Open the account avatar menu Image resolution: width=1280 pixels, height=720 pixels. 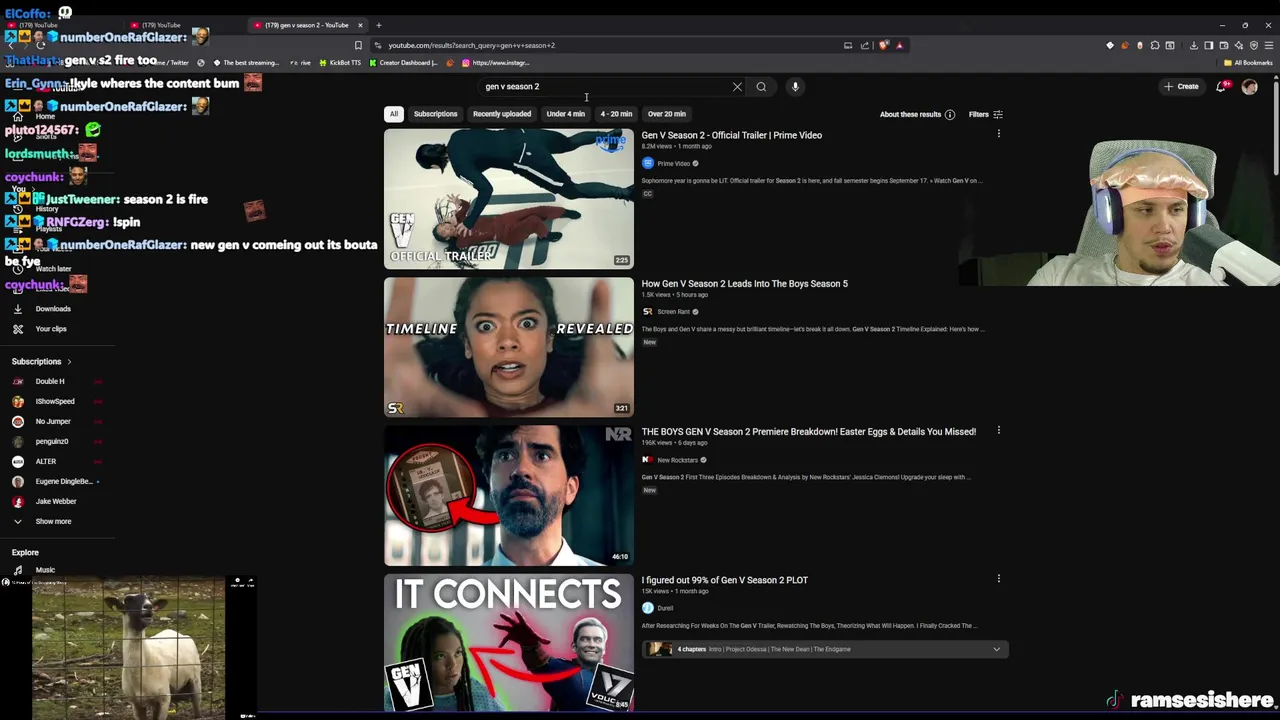[x=1249, y=87]
